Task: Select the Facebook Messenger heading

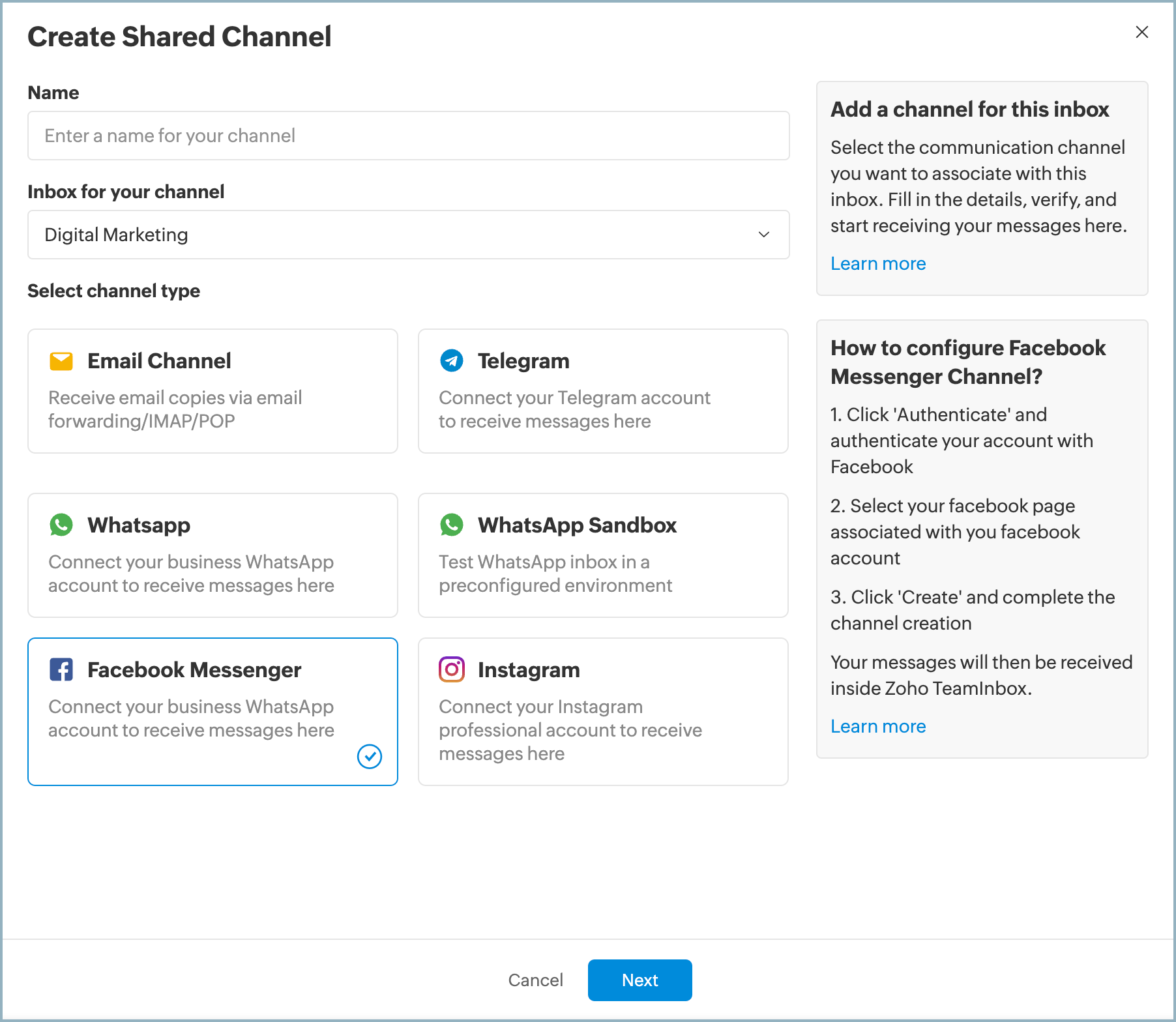Action: pos(194,670)
